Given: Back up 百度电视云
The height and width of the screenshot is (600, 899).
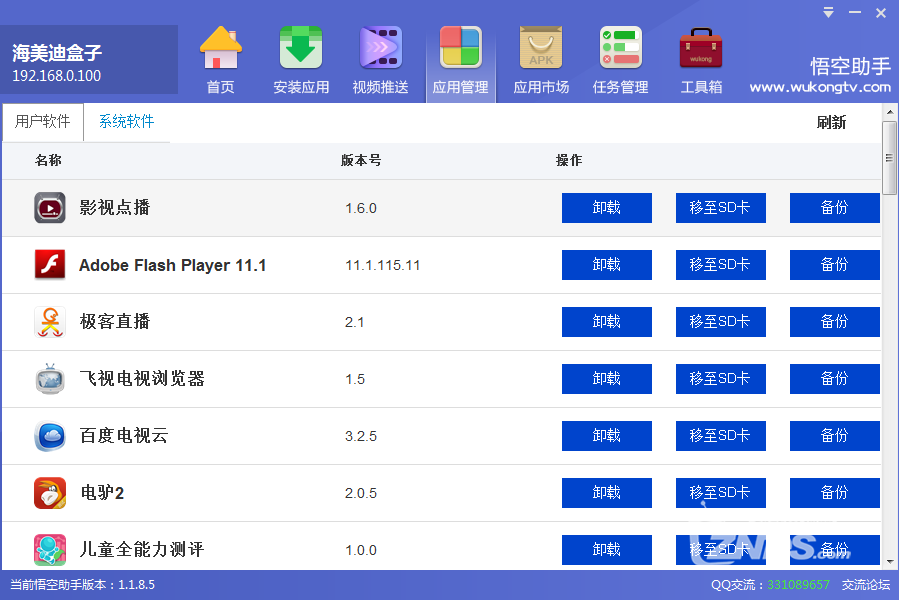Looking at the screenshot, I should pos(835,436).
